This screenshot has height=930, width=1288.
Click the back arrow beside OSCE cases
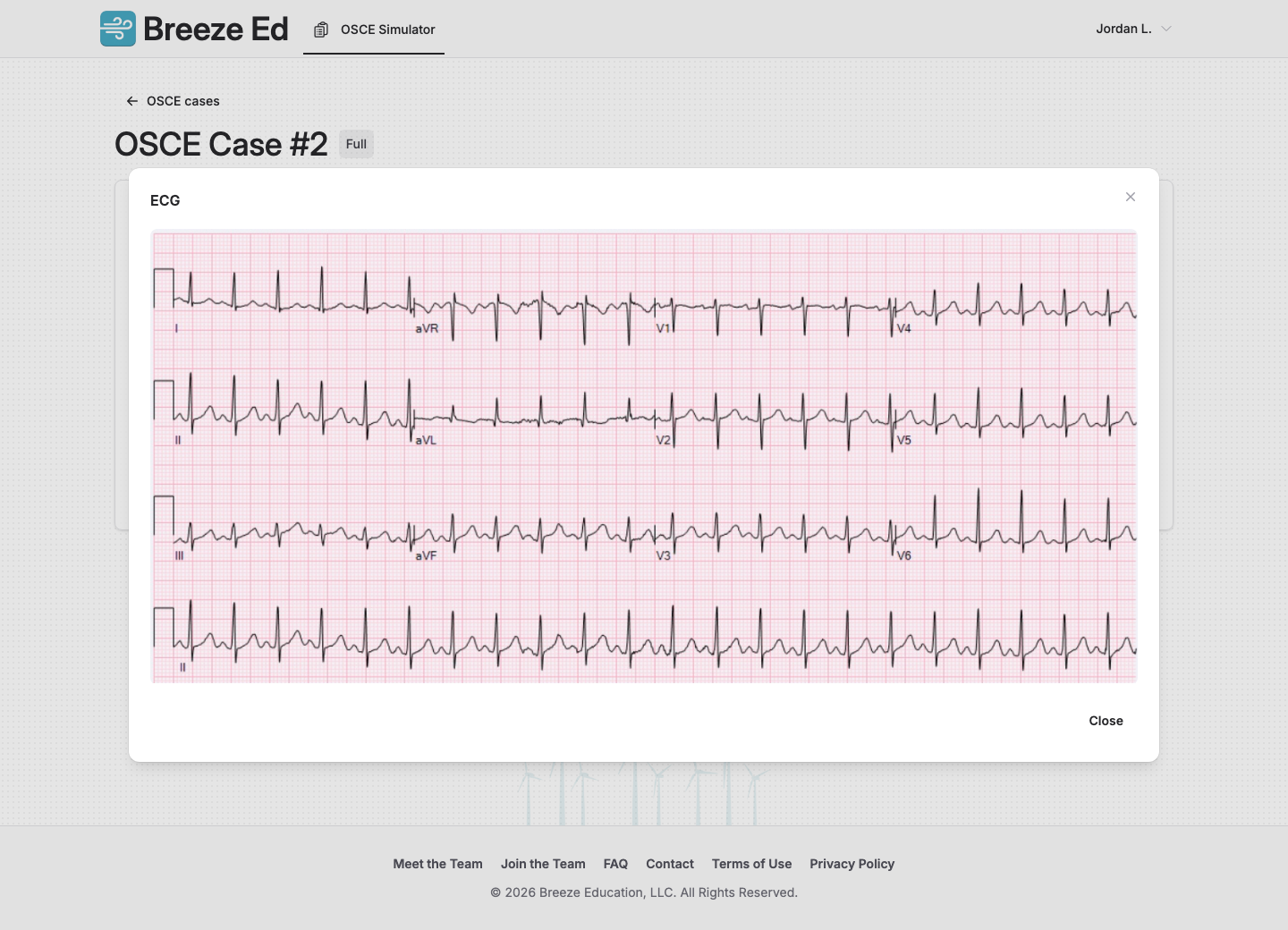[x=132, y=101]
